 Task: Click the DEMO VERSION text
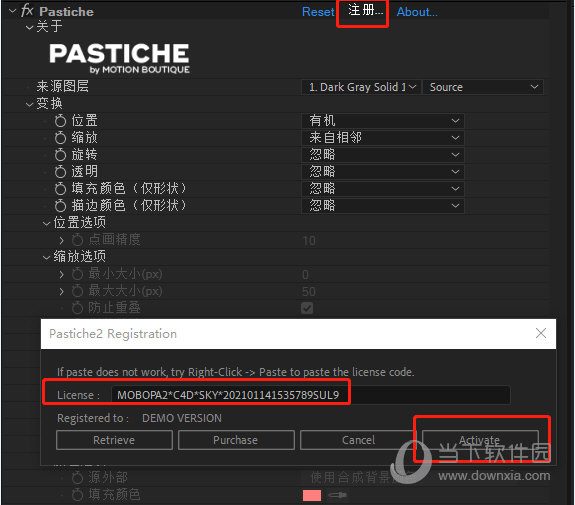pos(182,418)
